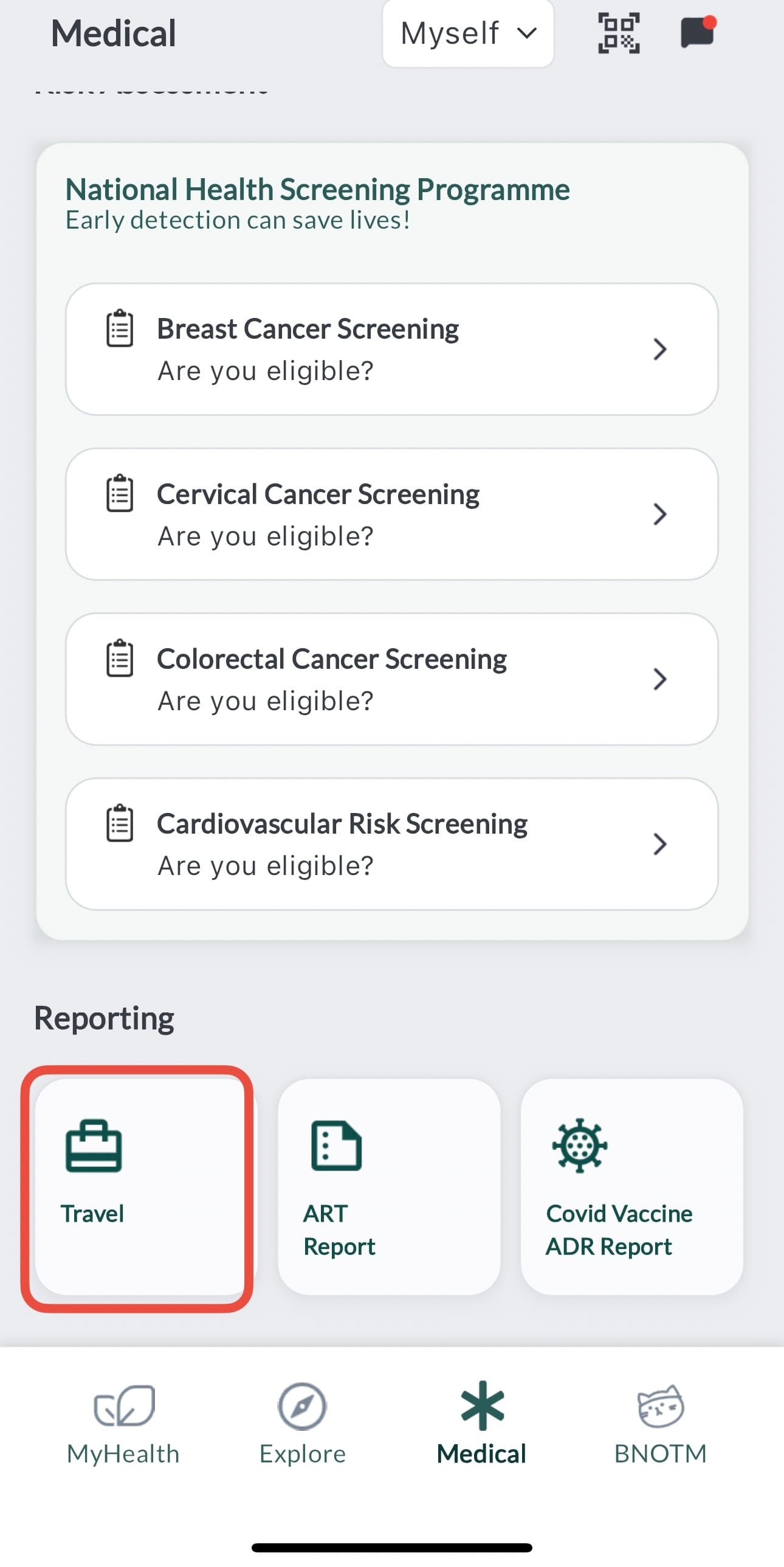Tap the BNOTM cat icon
784x1567 pixels.
tap(661, 1405)
